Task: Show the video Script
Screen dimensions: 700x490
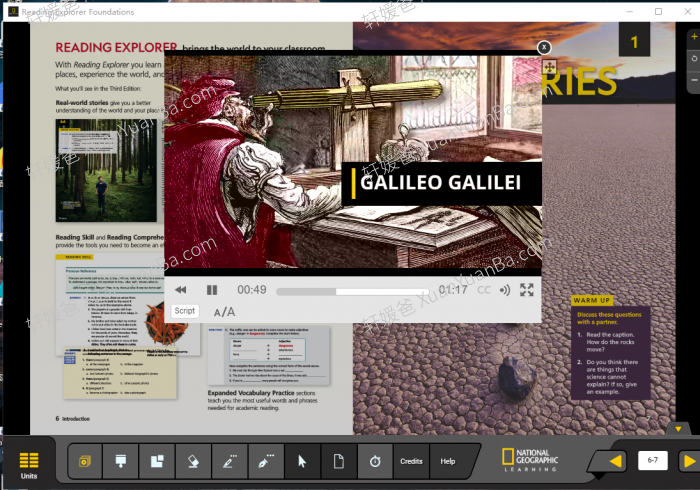Action: (185, 311)
